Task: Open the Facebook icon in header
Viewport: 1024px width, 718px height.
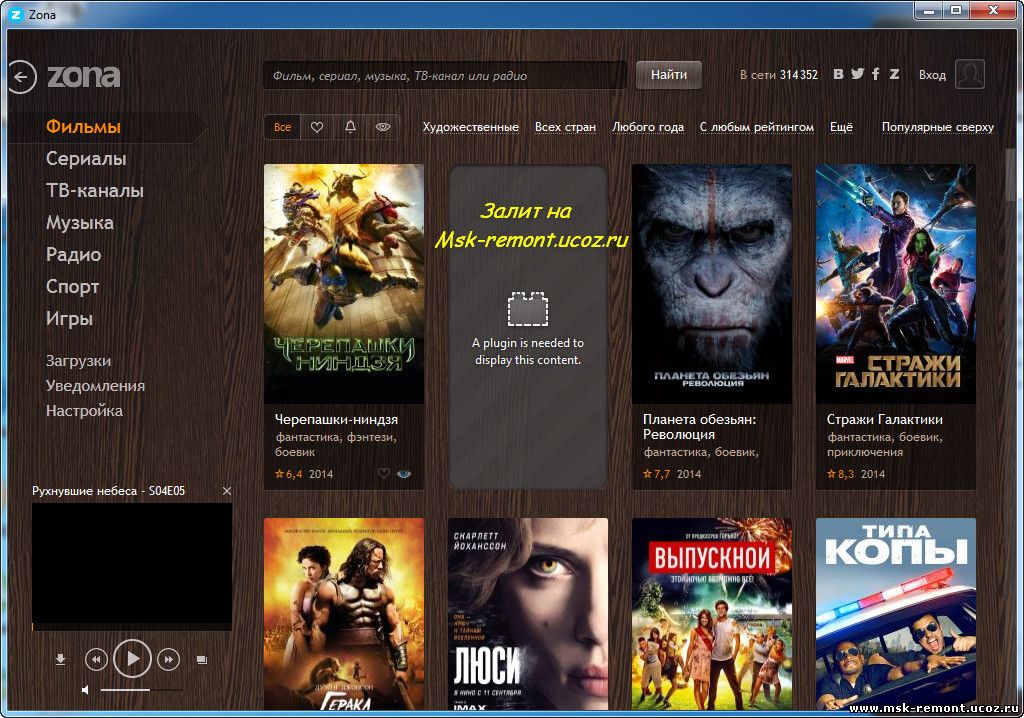Action: [876, 74]
